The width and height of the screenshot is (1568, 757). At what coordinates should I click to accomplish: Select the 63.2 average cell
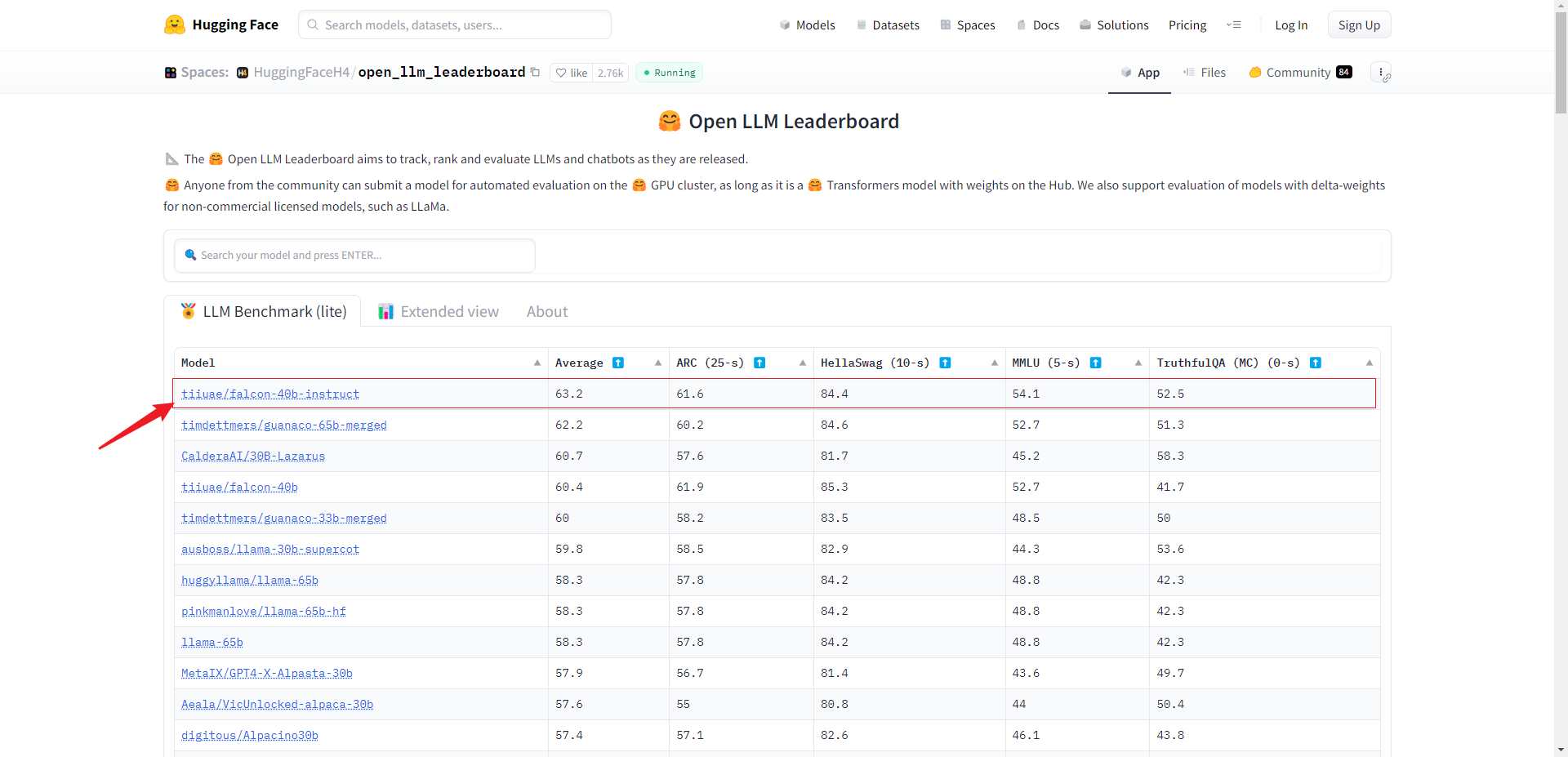[608, 394]
